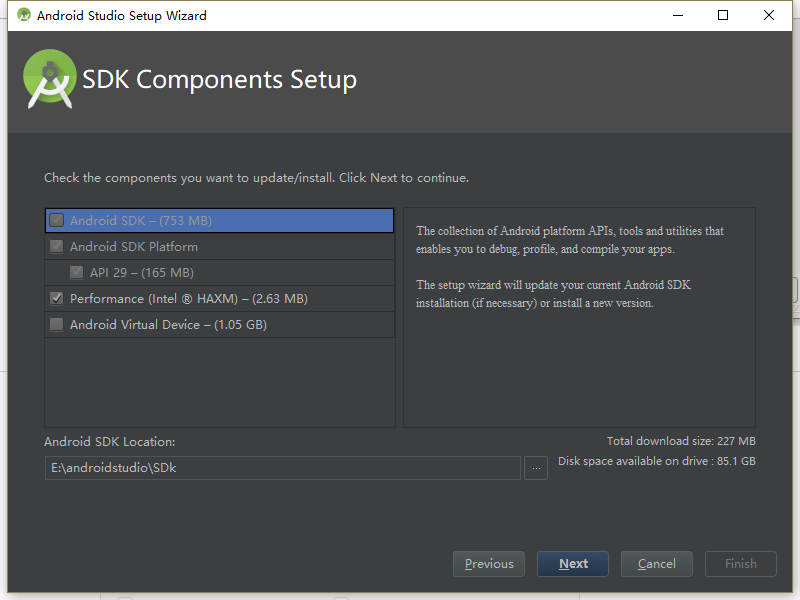Toggle the Android SDK checkbox
800x600 pixels.
click(x=57, y=220)
